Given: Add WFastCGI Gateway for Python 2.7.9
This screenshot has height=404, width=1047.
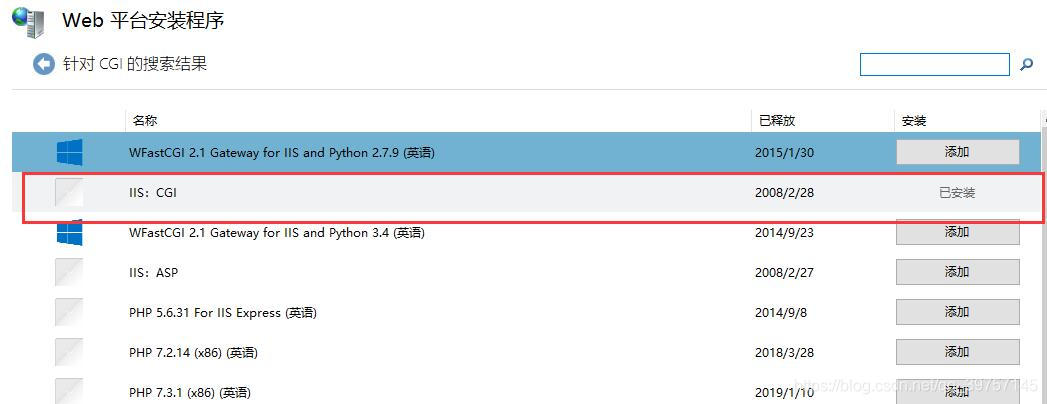Looking at the screenshot, I should coord(957,152).
